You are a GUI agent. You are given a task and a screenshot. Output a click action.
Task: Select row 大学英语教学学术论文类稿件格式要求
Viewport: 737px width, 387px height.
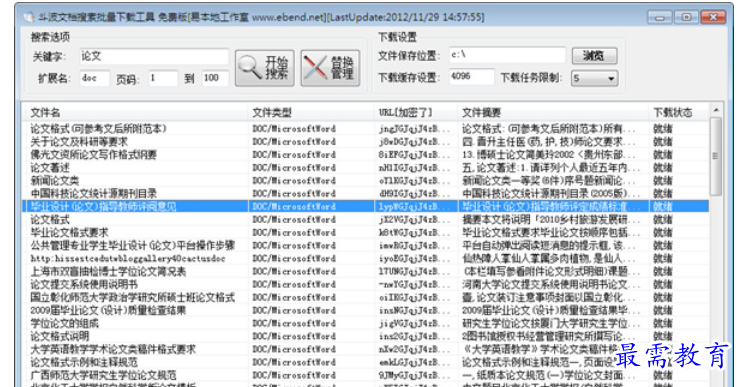366,349
